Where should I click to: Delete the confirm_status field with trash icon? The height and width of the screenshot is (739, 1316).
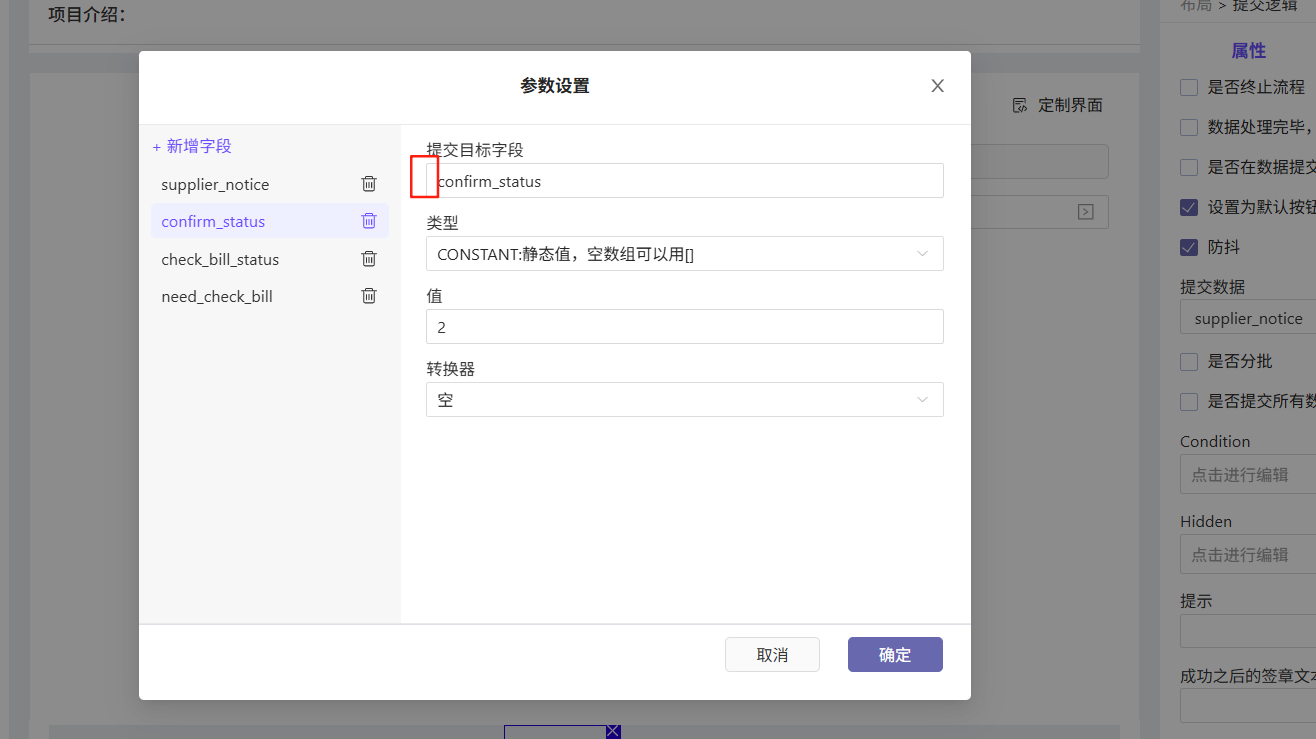point(369,221)
